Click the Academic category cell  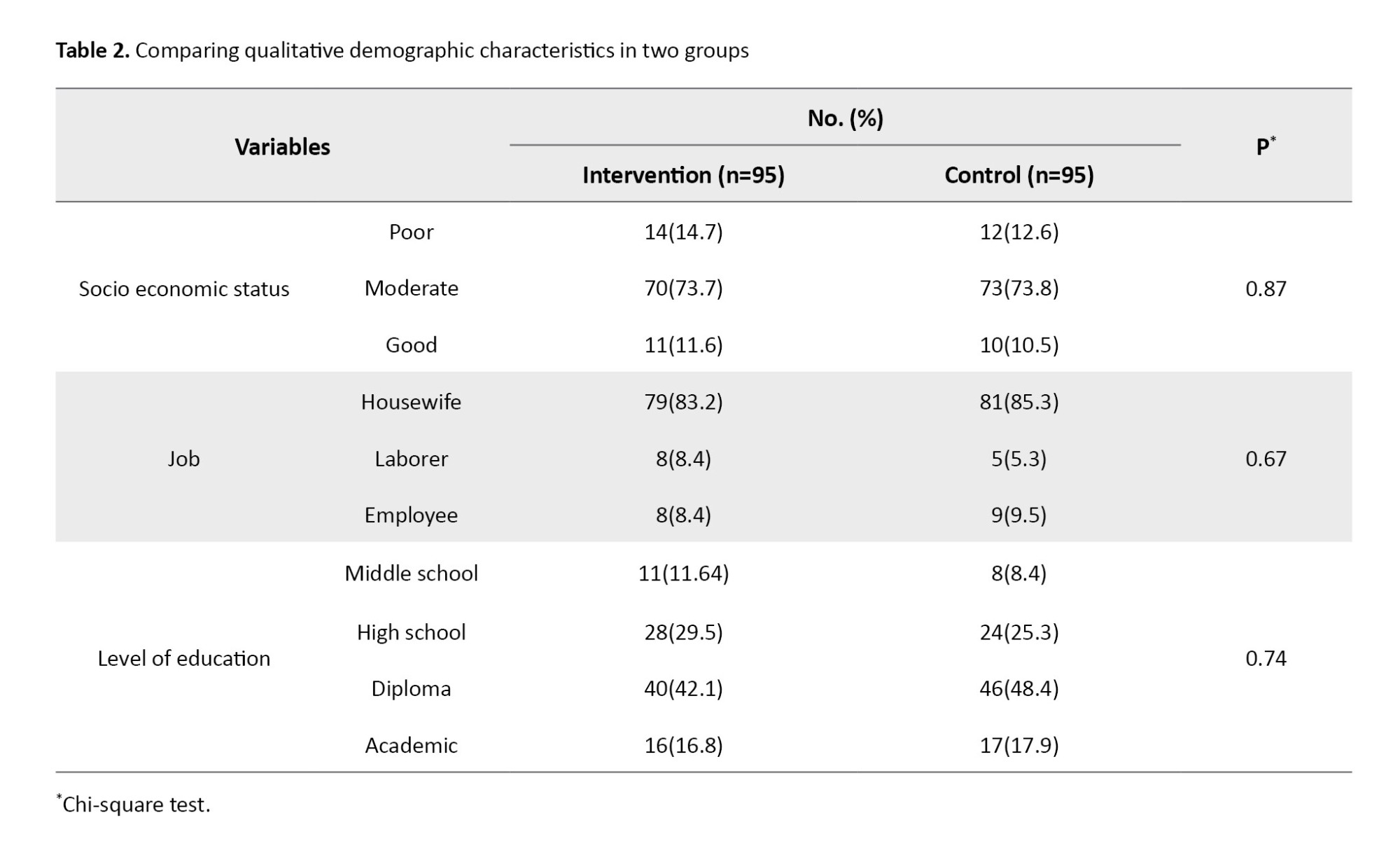click(411, 745)
